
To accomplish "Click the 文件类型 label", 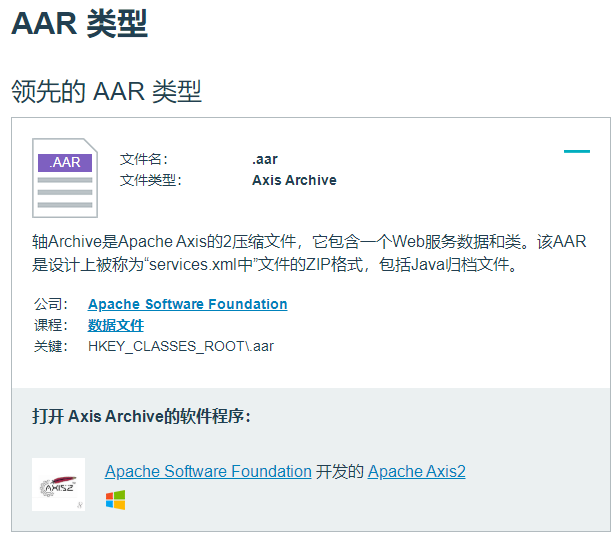I will point(151,180).
